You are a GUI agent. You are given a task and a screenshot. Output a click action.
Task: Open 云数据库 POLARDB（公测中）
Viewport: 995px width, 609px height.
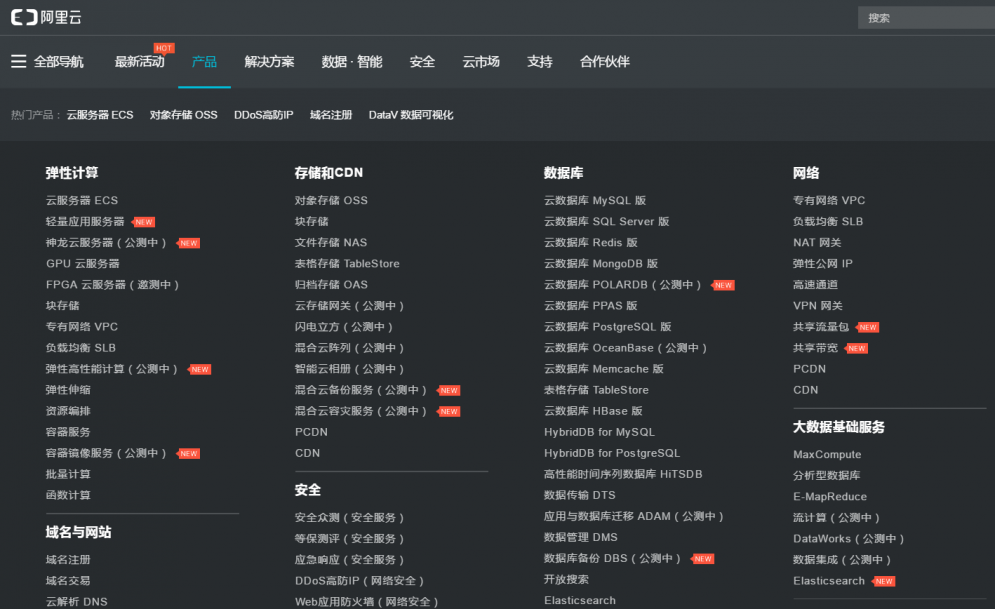tap(623, 285)
